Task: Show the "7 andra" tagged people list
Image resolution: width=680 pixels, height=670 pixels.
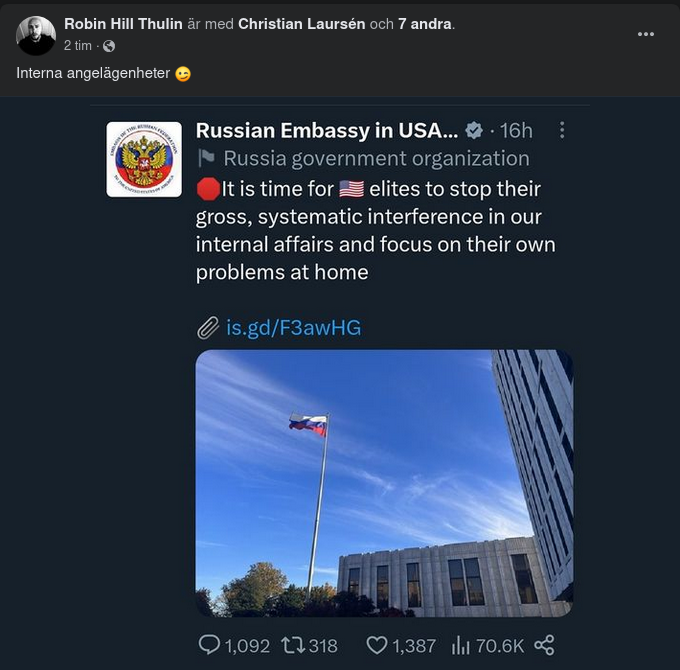Action: (x=425, y=24)
